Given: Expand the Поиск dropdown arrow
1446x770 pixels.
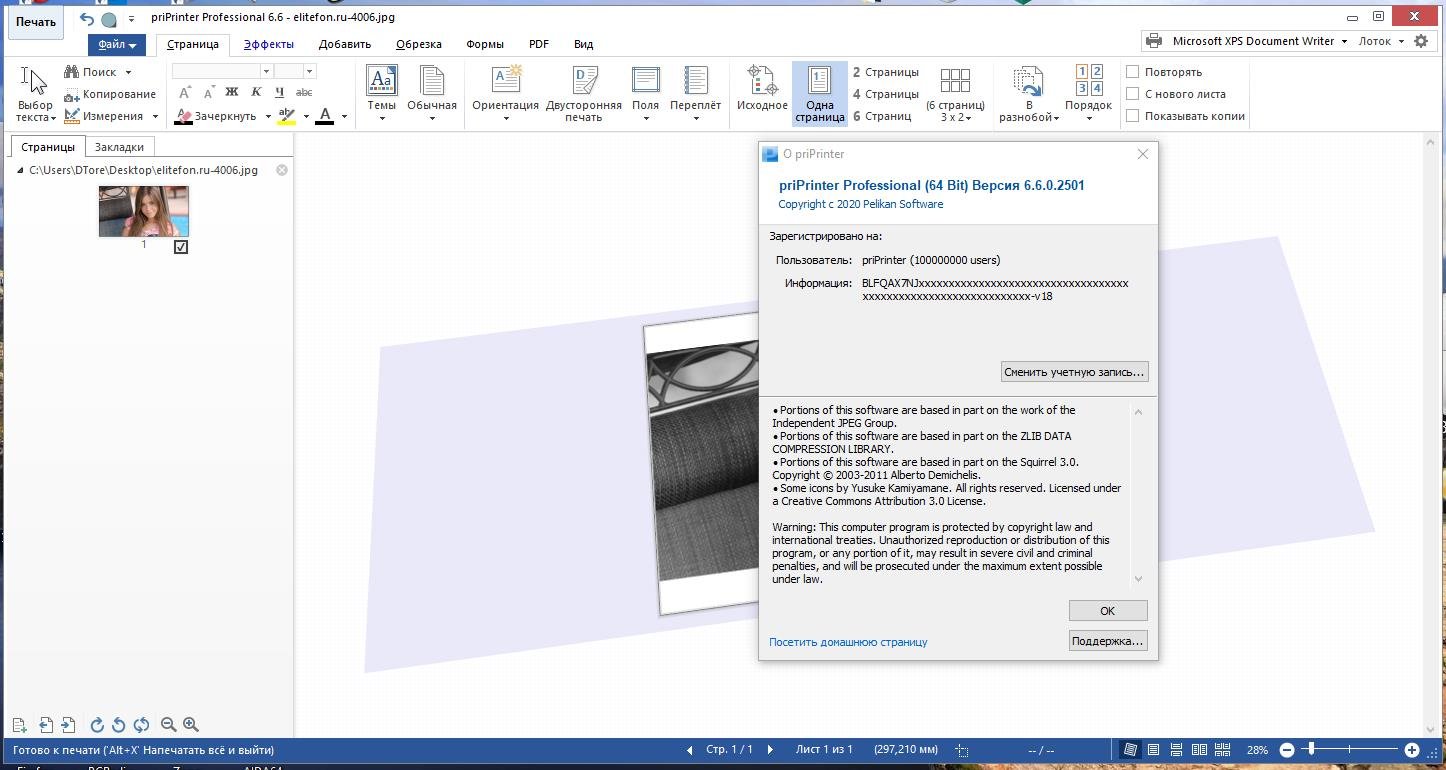Looking at the screenshot, I should 128,72.
